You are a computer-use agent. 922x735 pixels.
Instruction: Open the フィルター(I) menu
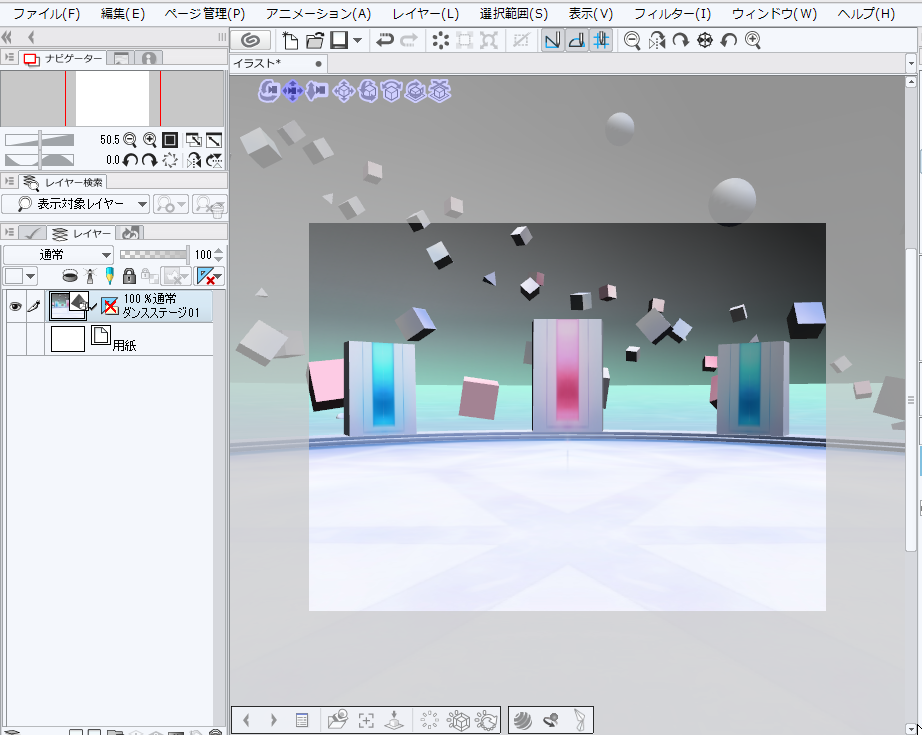point(672,14)
